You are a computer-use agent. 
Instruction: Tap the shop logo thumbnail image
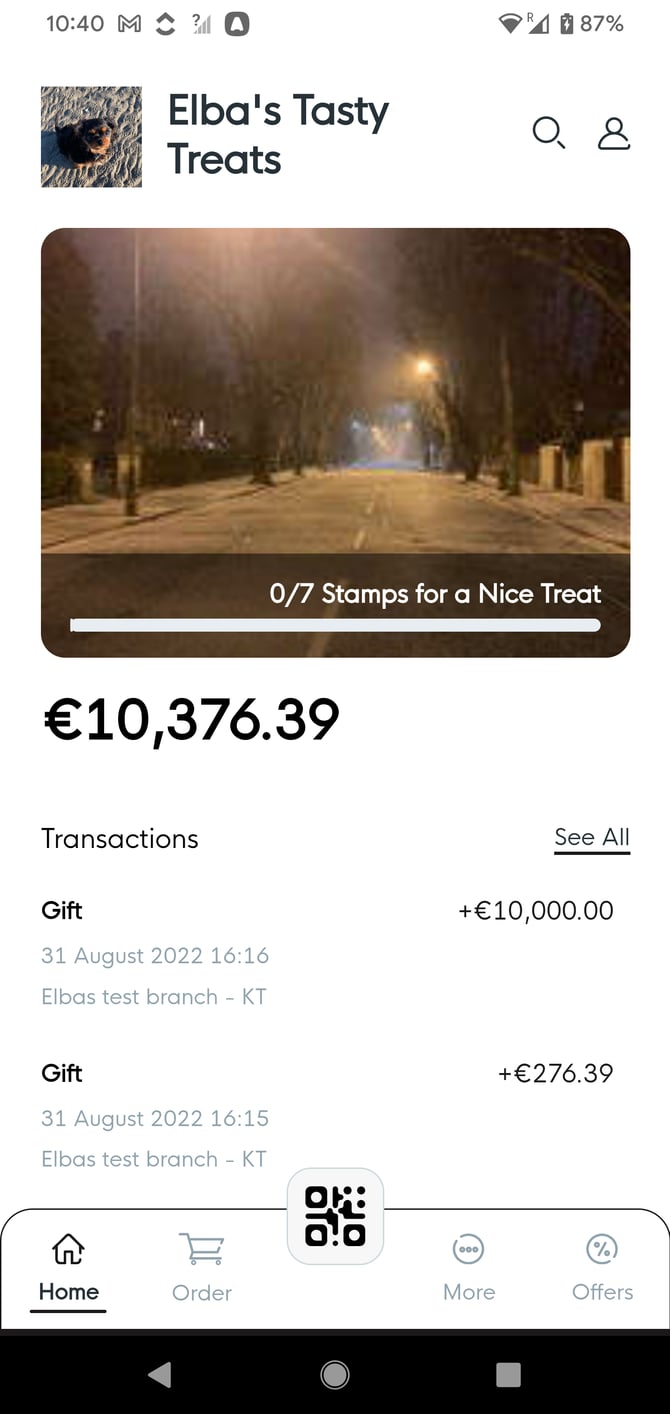pyautogui.click(x=91, y=136)
